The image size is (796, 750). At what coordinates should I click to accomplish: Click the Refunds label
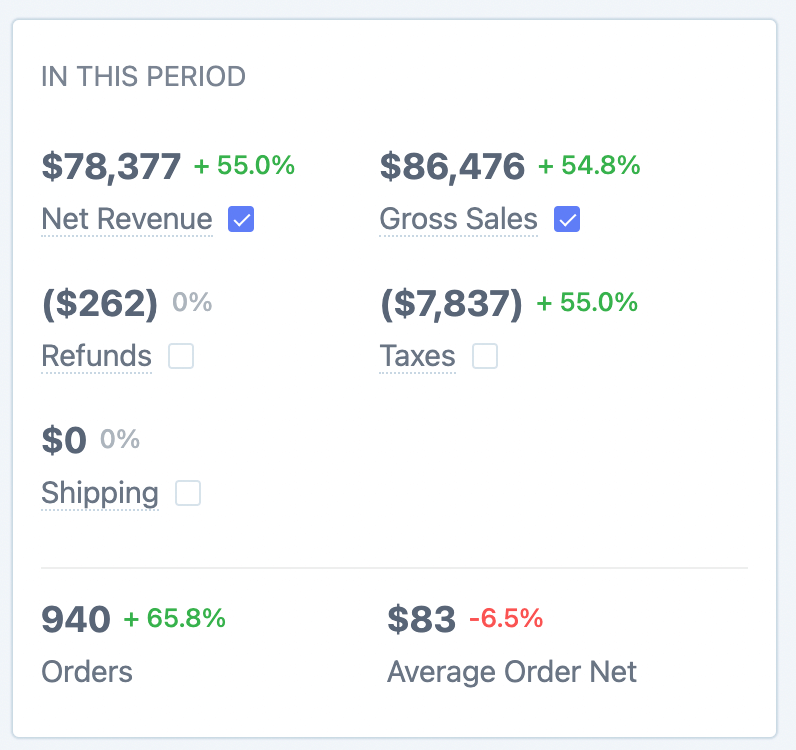pos(97,356)
